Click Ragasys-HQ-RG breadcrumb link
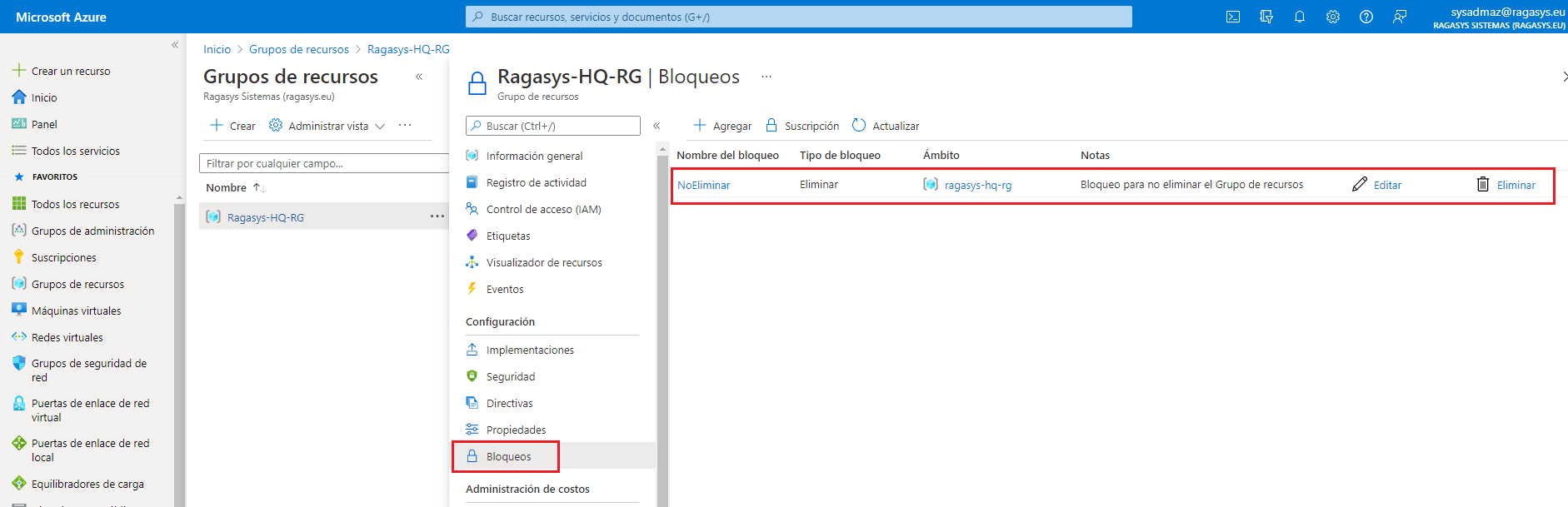The height and width of the screenshot is (507, 1568). pos(408,49)
